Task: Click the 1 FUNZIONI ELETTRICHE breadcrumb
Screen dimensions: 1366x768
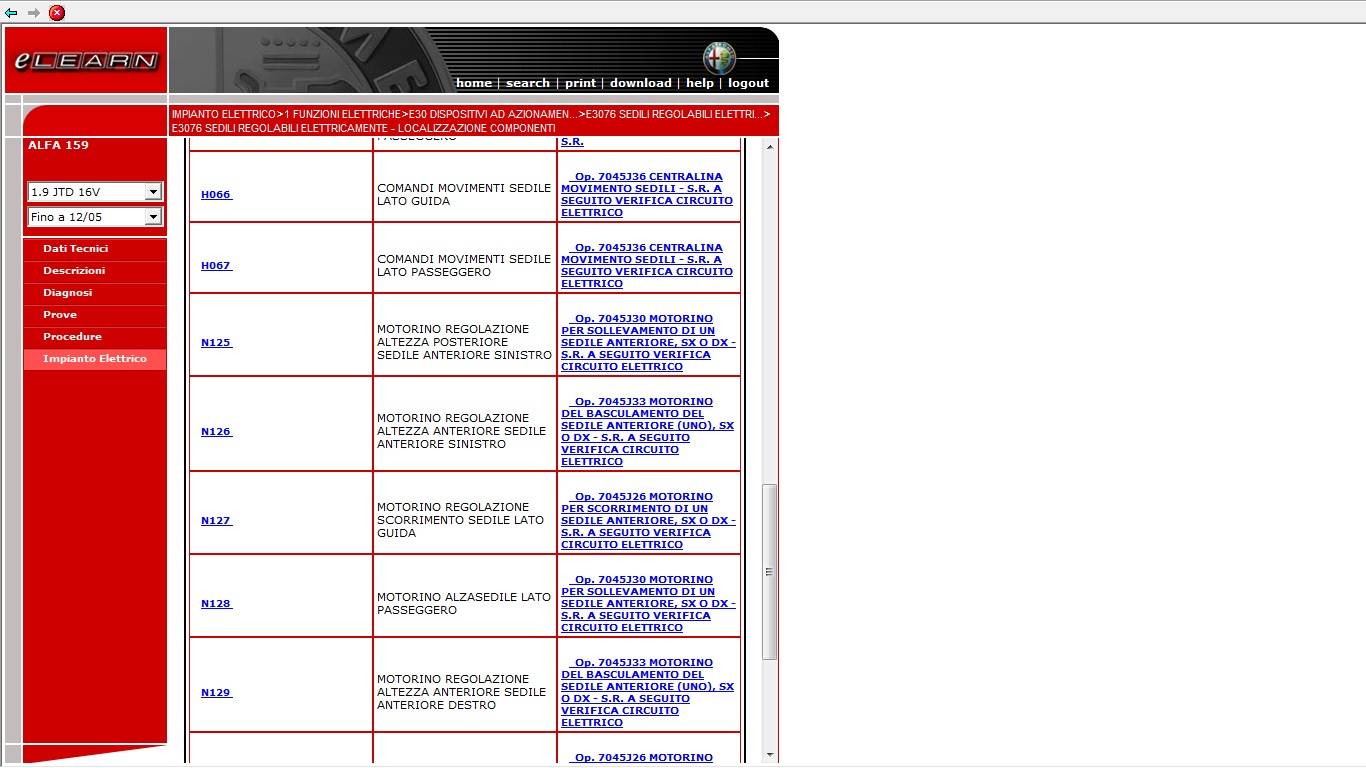Action: [x=342, y=115]
